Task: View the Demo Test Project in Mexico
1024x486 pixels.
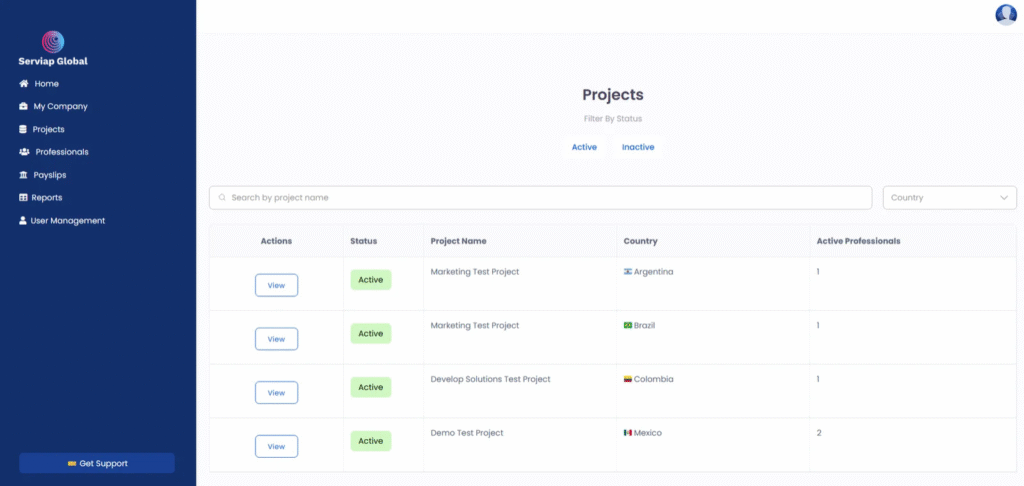Action: [x=276, y=446]
